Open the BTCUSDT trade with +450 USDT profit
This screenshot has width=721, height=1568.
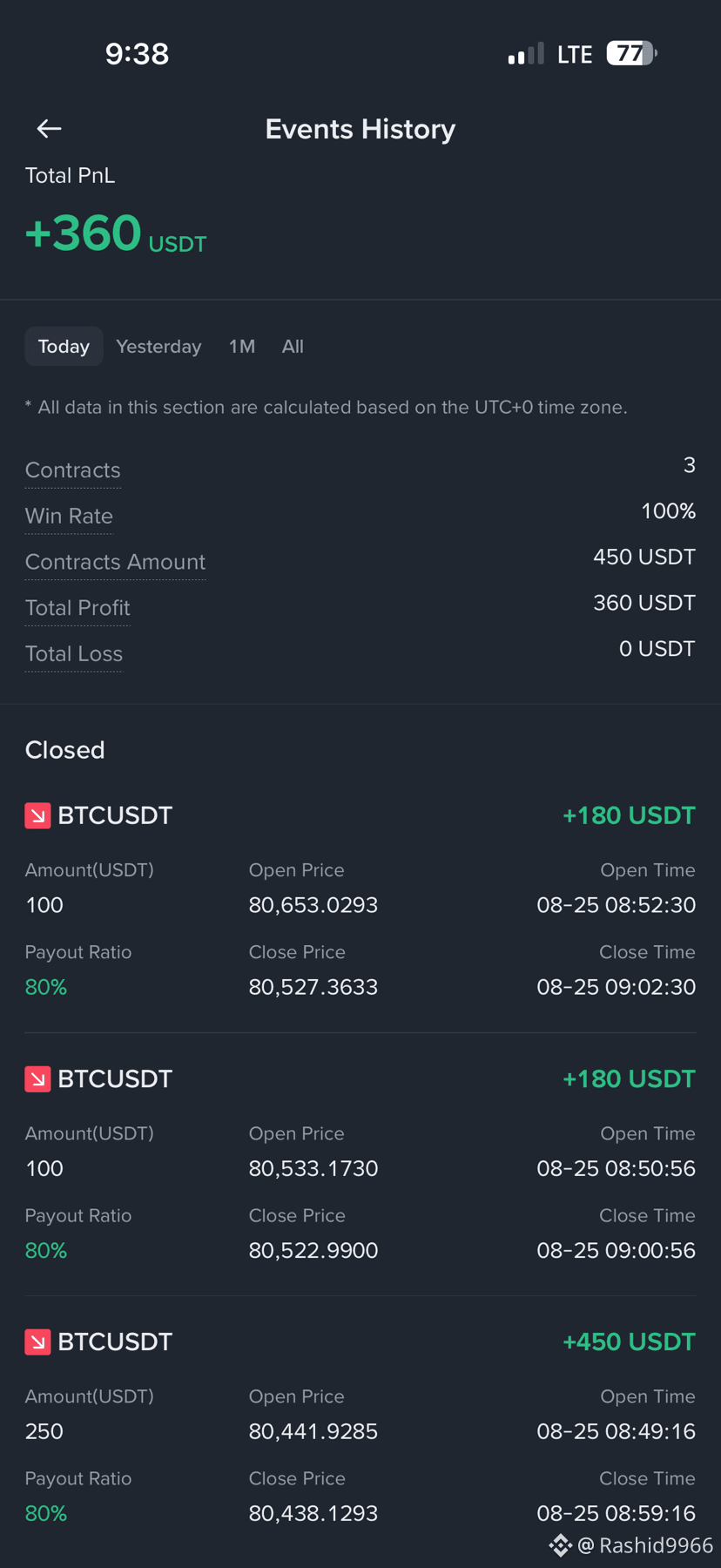[360, 1429]
